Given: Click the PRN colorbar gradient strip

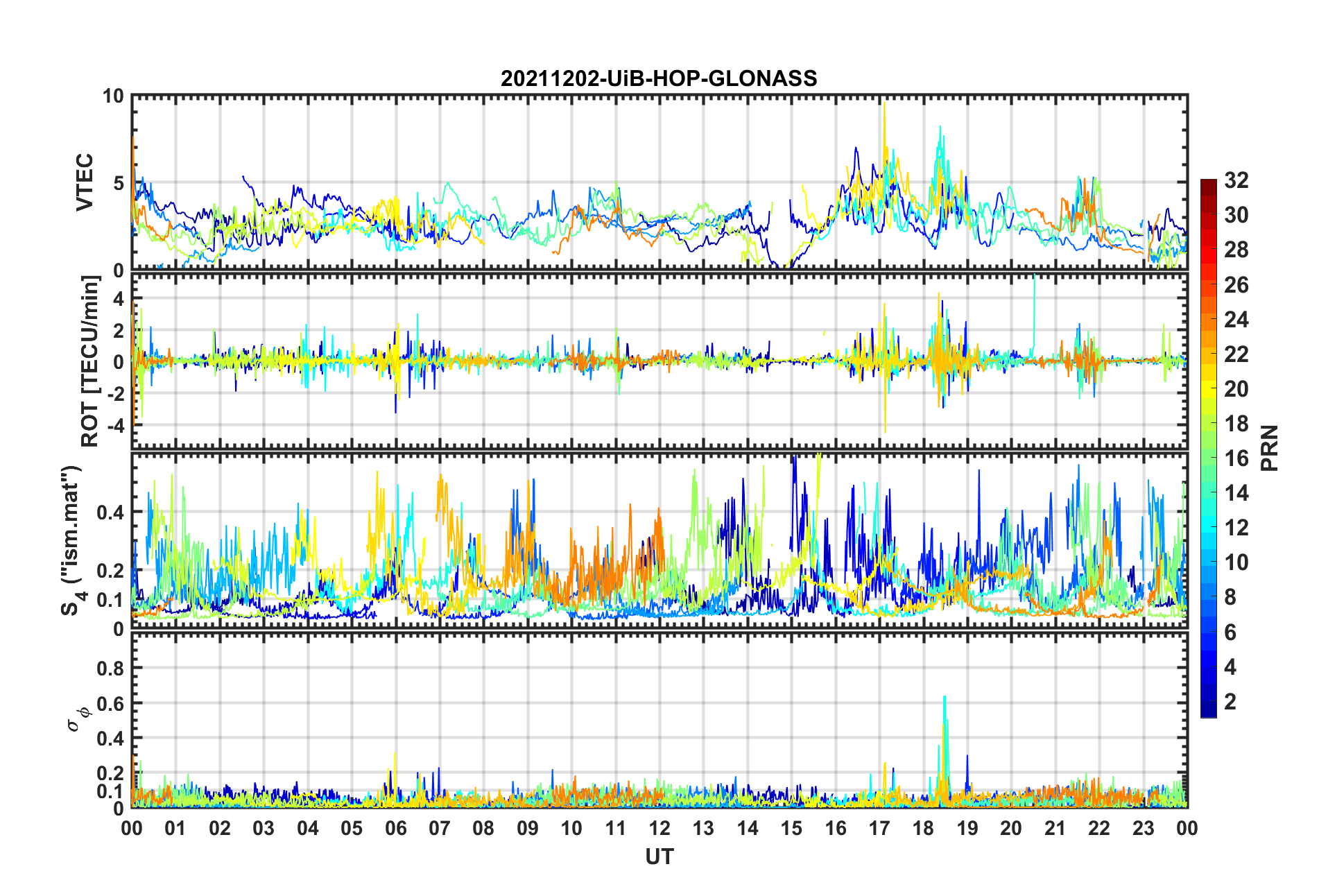Looking at the screenshot, I should click(x=1208, y=448).
